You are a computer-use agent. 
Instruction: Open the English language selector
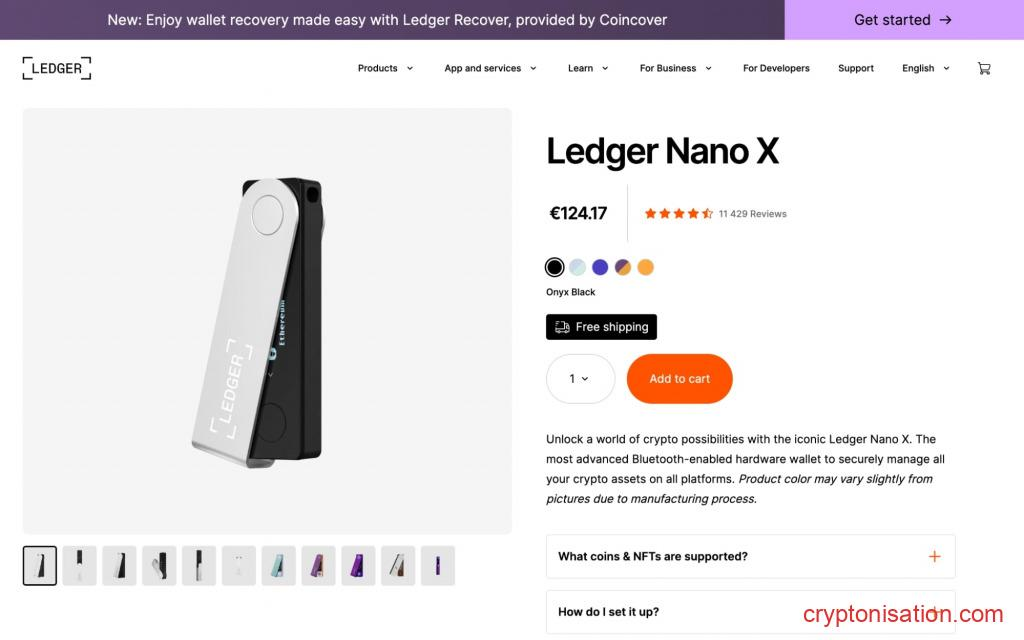[x=925, y=68]
